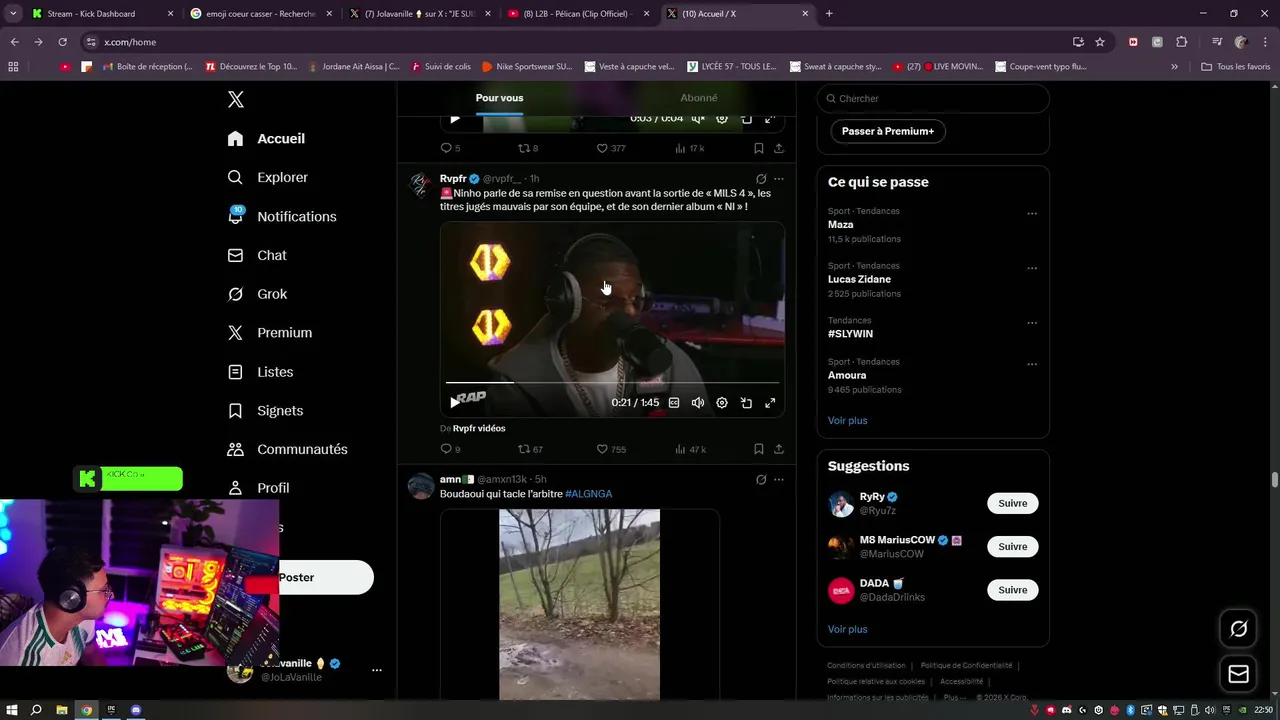The width and height of the screenshot is (1280, 720).
Task: Bookmark the Rvpfr post
Action: point(759,449)
